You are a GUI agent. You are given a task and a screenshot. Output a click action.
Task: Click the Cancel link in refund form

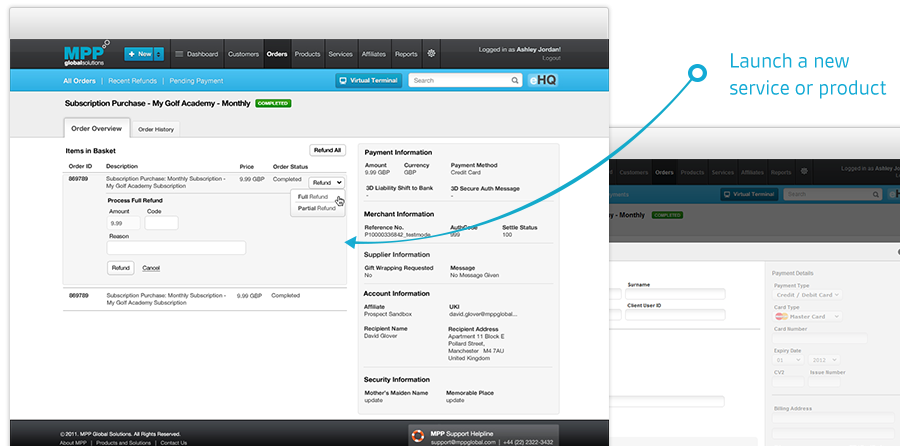click(151, 268)
